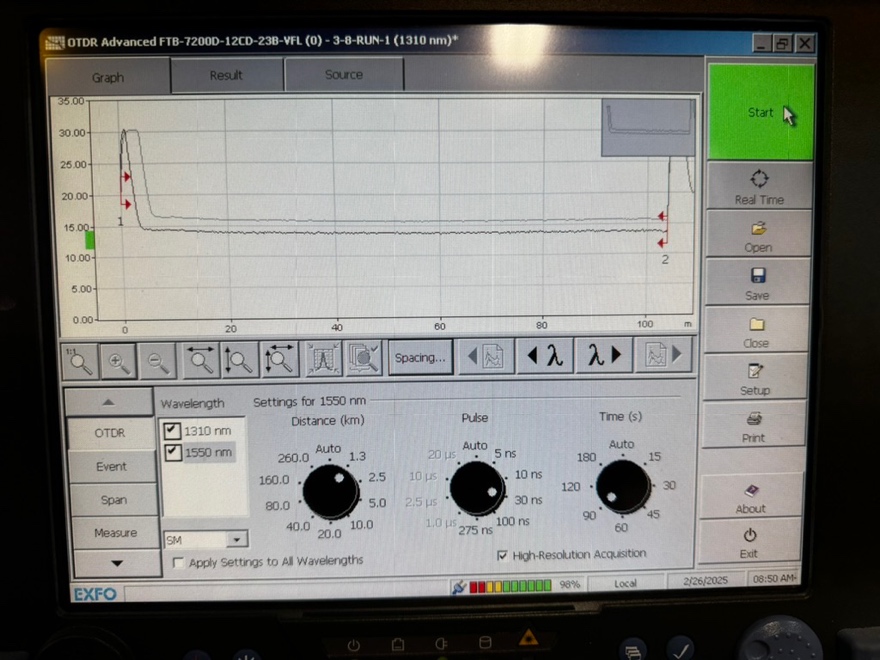Disable High-Resolution Acquisition checkbox
This screenshot has height=660, width=880.
[x=502, y=555]
